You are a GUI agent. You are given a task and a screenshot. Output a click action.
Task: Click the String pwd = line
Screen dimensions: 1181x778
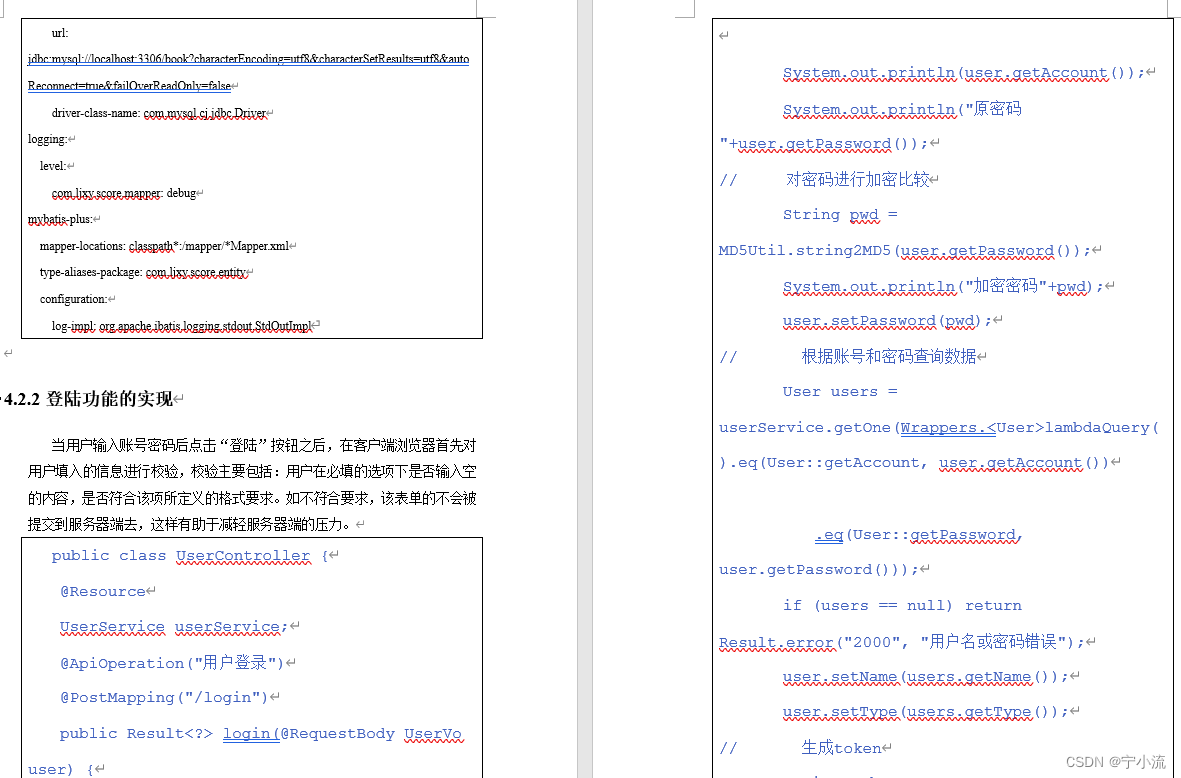[x=841, y=215]
